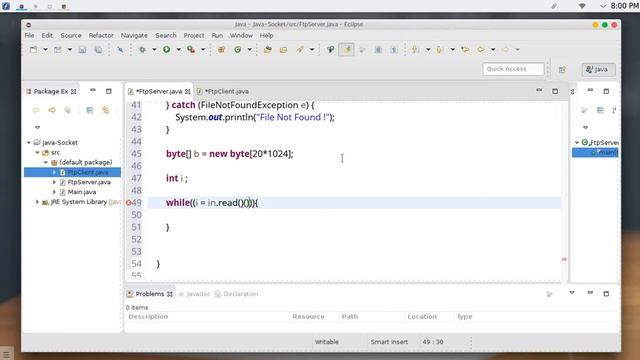Click the Save All toolbar icon
Image resolution: width=640 pixels, height=360 pixels.
tap(98, 49)
